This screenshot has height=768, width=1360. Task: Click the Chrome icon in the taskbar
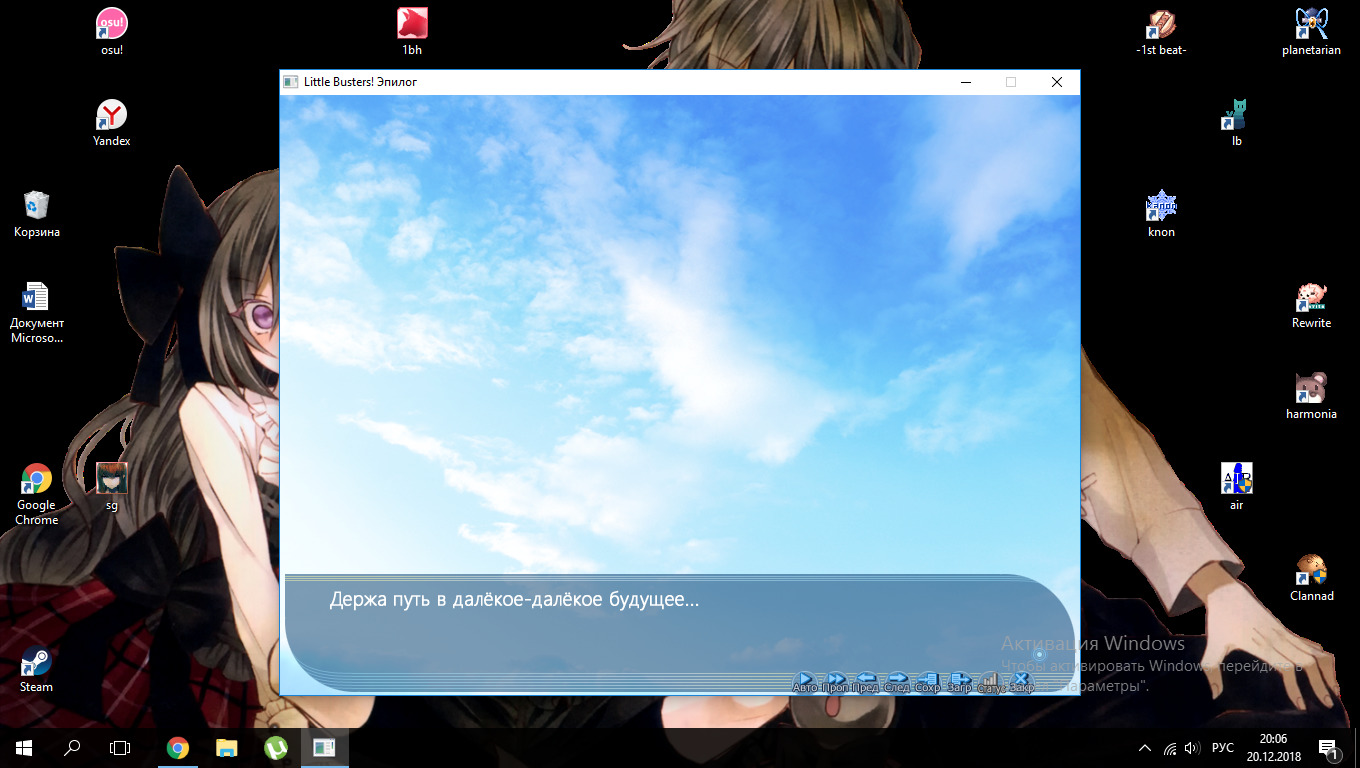pyautogui.click(x=178, y=747)
